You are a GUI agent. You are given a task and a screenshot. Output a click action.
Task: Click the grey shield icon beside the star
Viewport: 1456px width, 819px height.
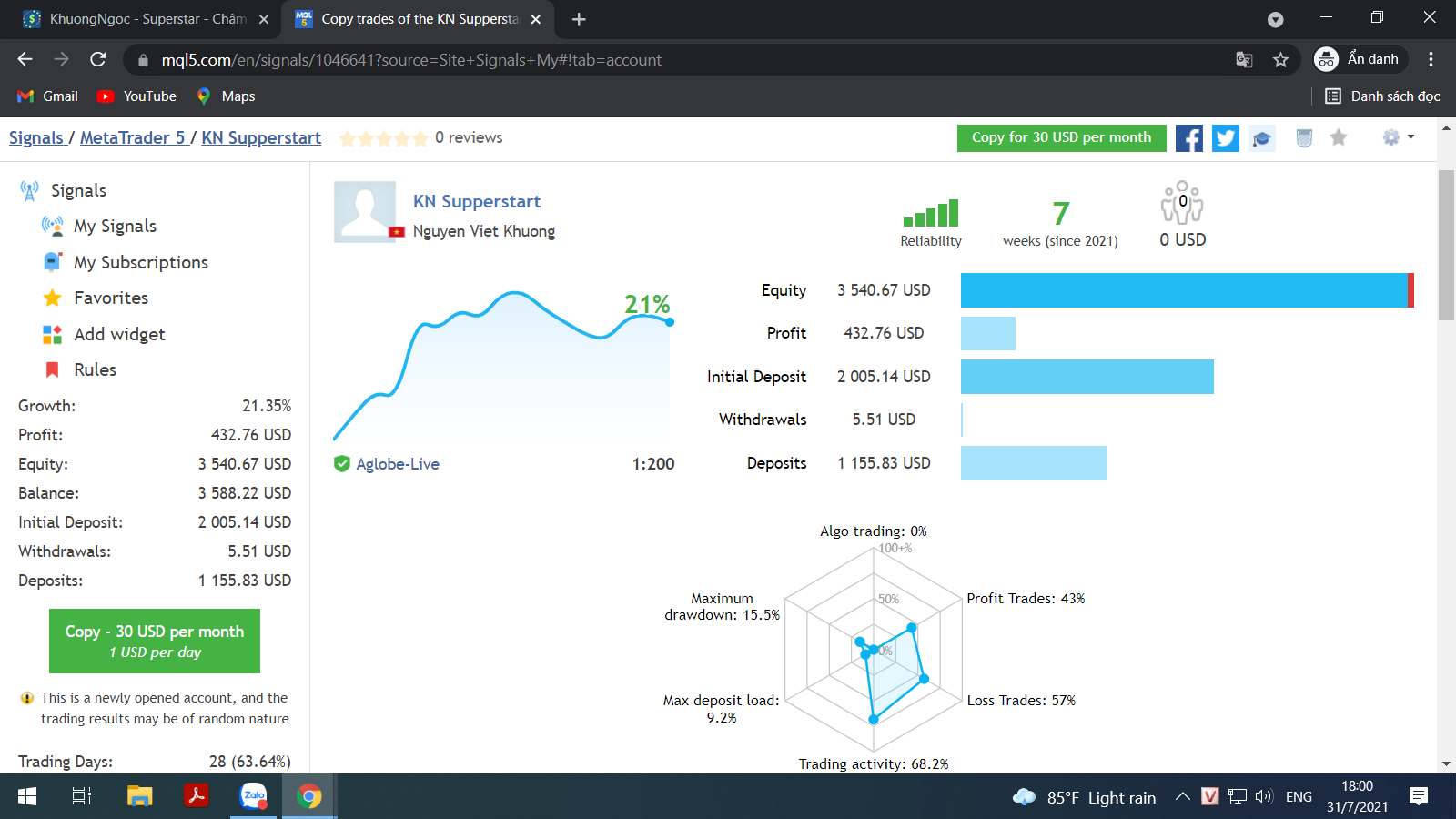tap(1304, 138)
